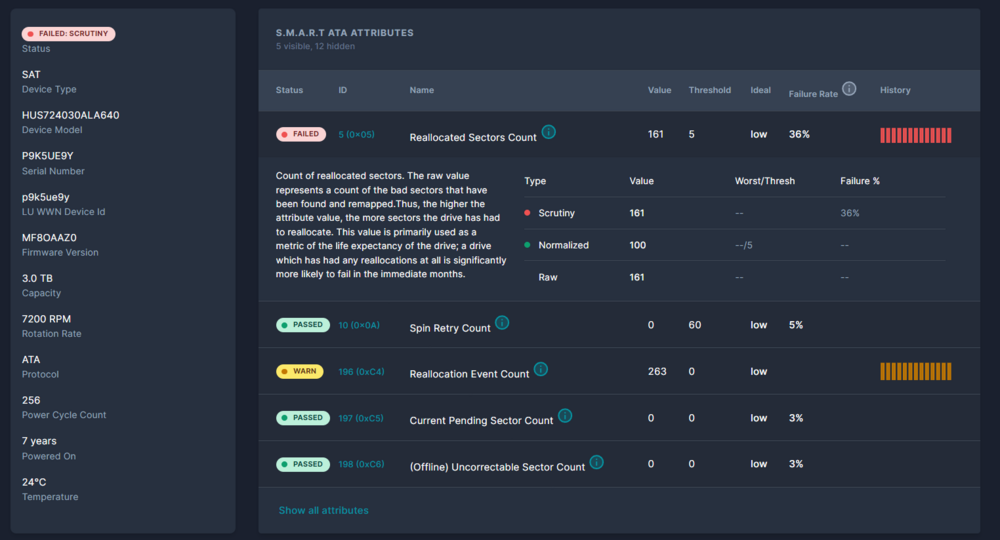Click the History column header
The image size is (1000, 540).
(x=895, y=90)
